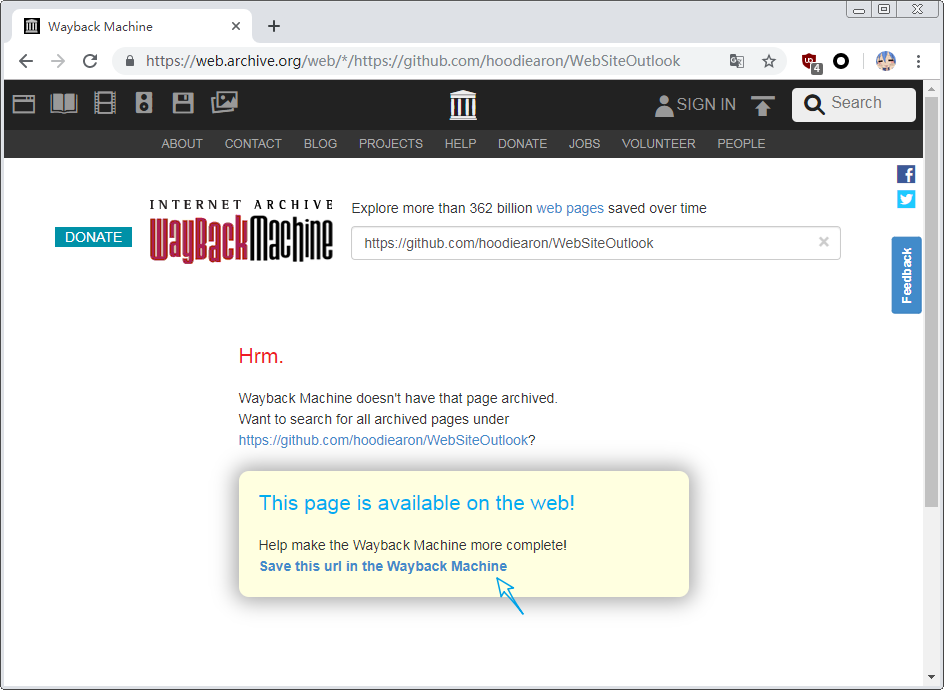944x690 pixels.
Task: Click browser Forward arrow
Action: click(58, 61)
